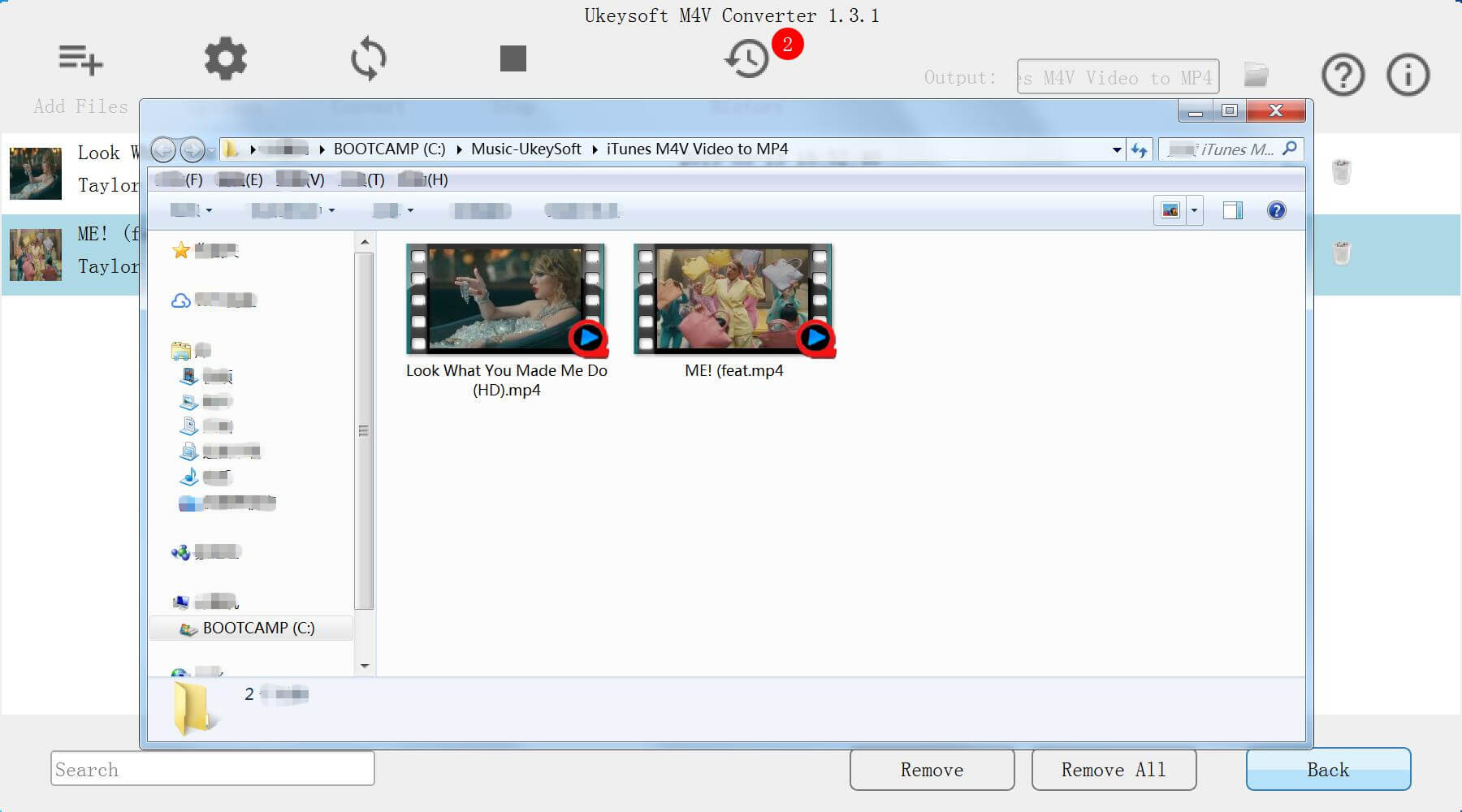Open the (T) menu in Explorer
Screen dimensions: 1462x812
click(361, 179)
